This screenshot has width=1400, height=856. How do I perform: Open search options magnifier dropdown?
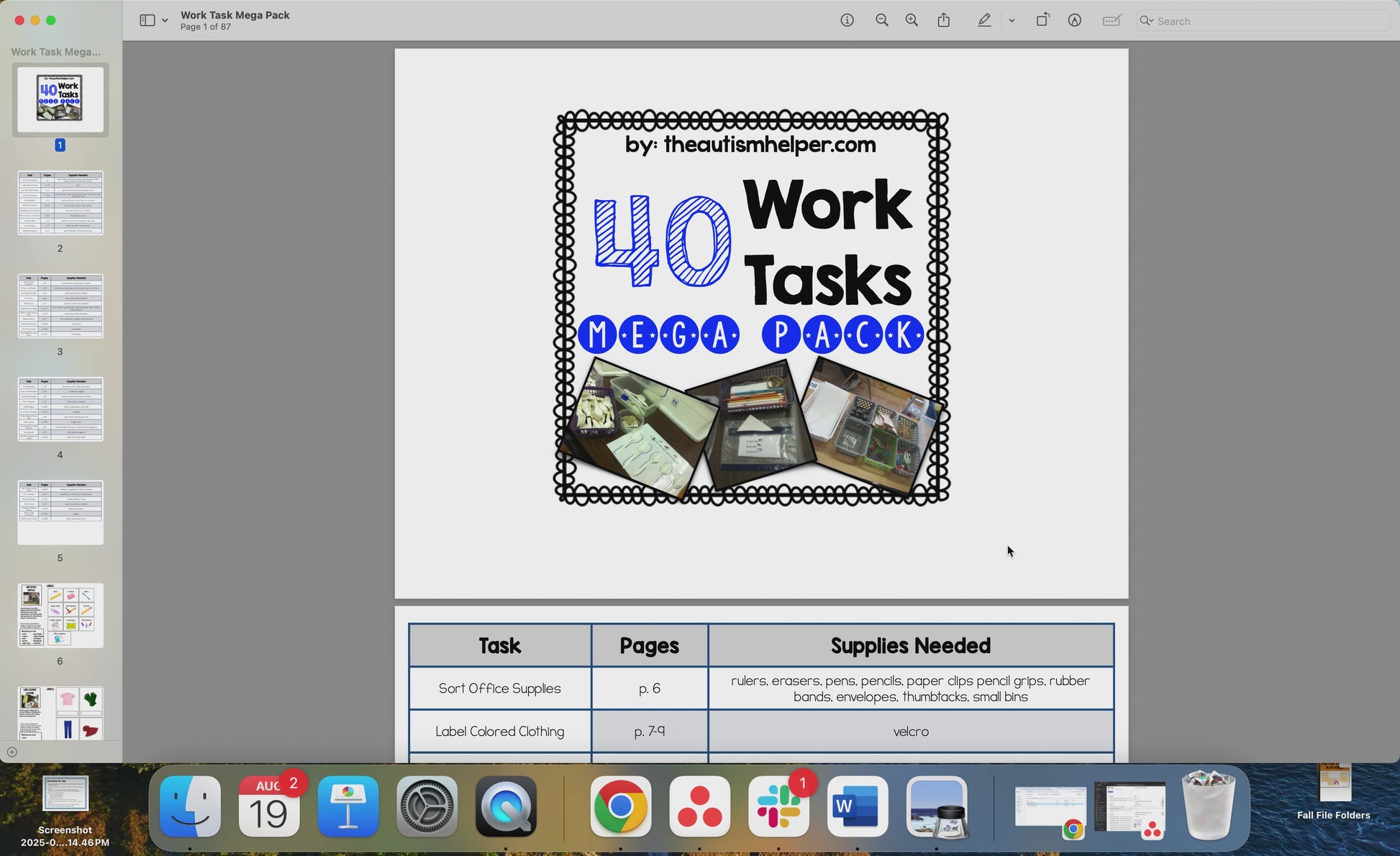click(x=1146, y=21)
